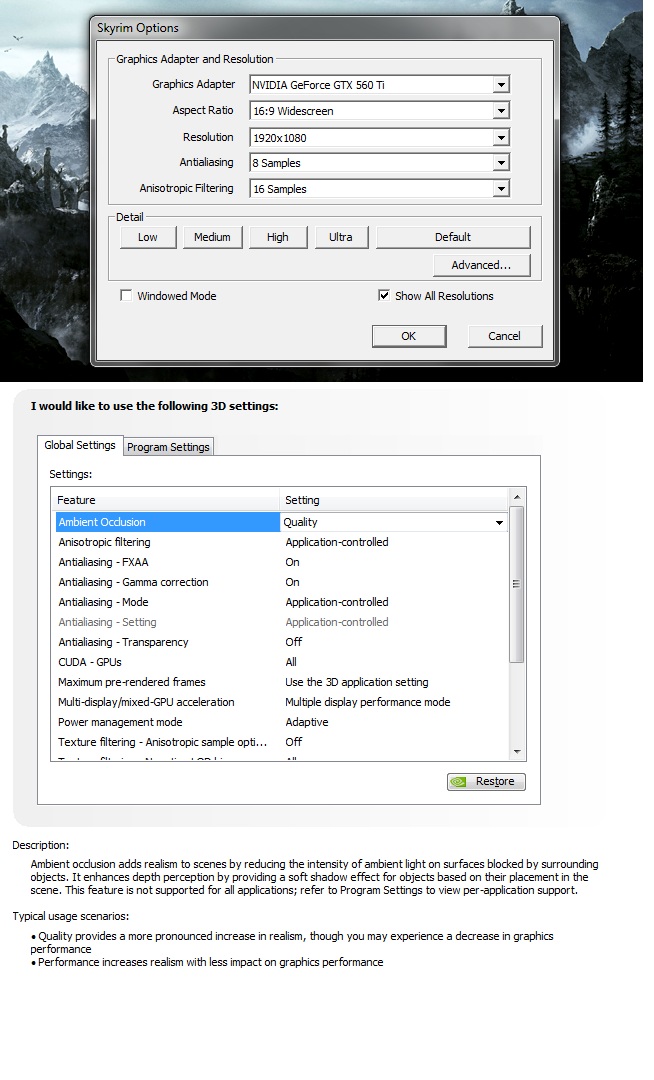Open the Graphics Adapter dropdown
The image size is (654, 1080).
click(x=501, y=85)
